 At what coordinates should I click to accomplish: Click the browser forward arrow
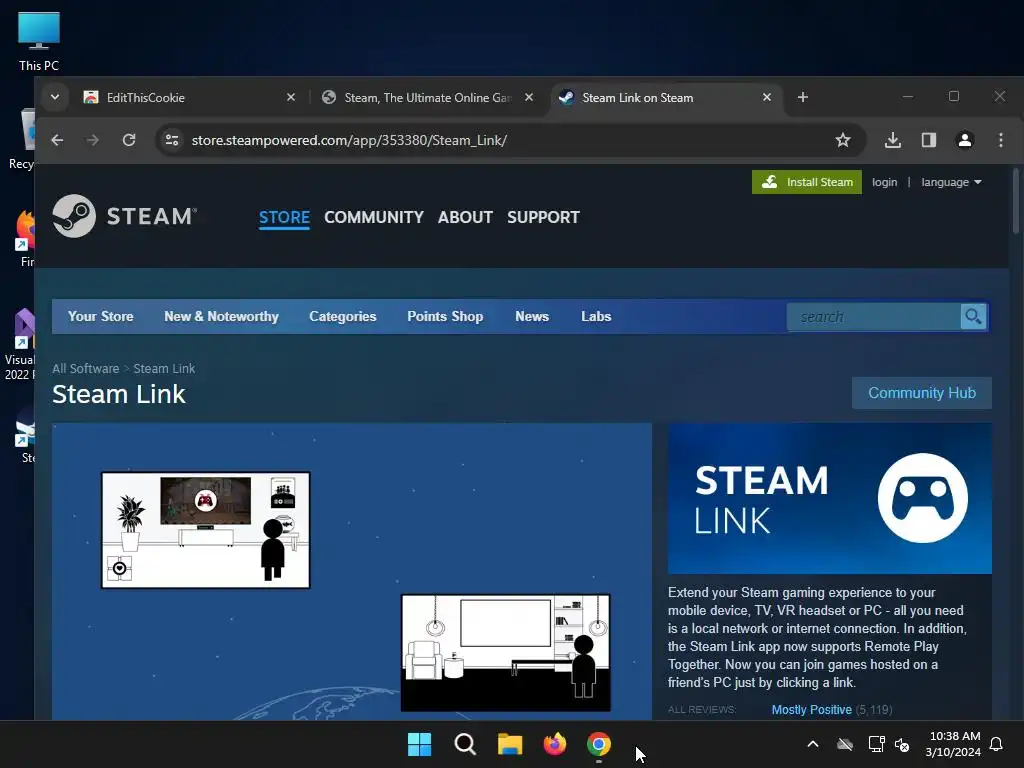pos(93,140)
